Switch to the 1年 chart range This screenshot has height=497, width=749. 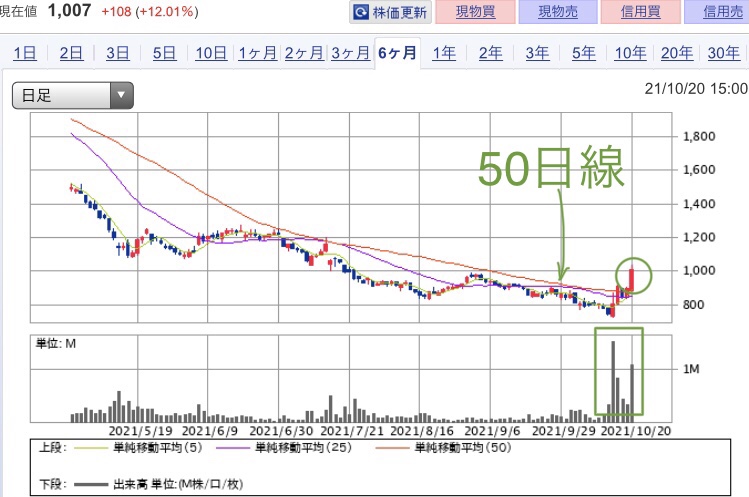pyautogui.click(x=444, y=53)
